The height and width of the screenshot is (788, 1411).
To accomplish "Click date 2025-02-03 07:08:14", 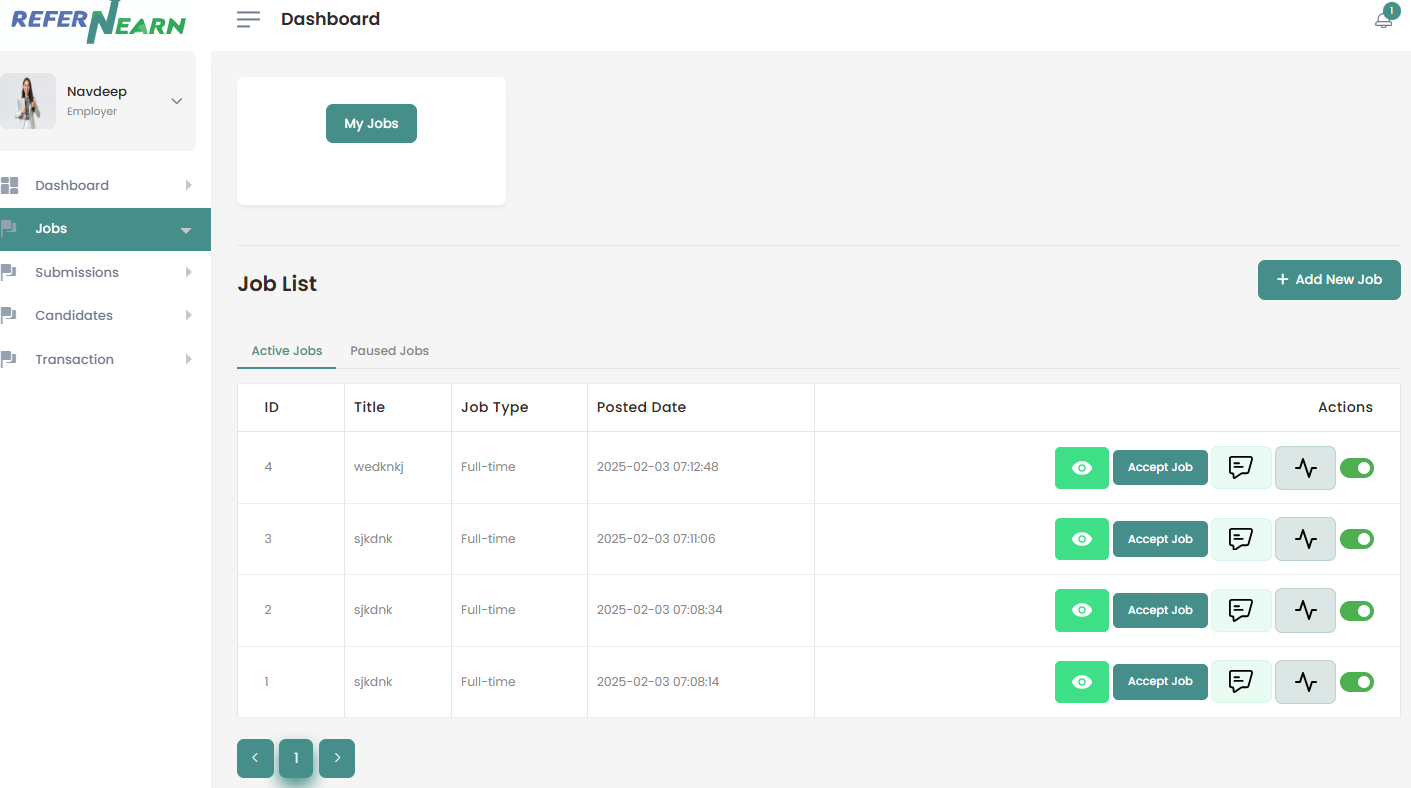I will 658,682.
